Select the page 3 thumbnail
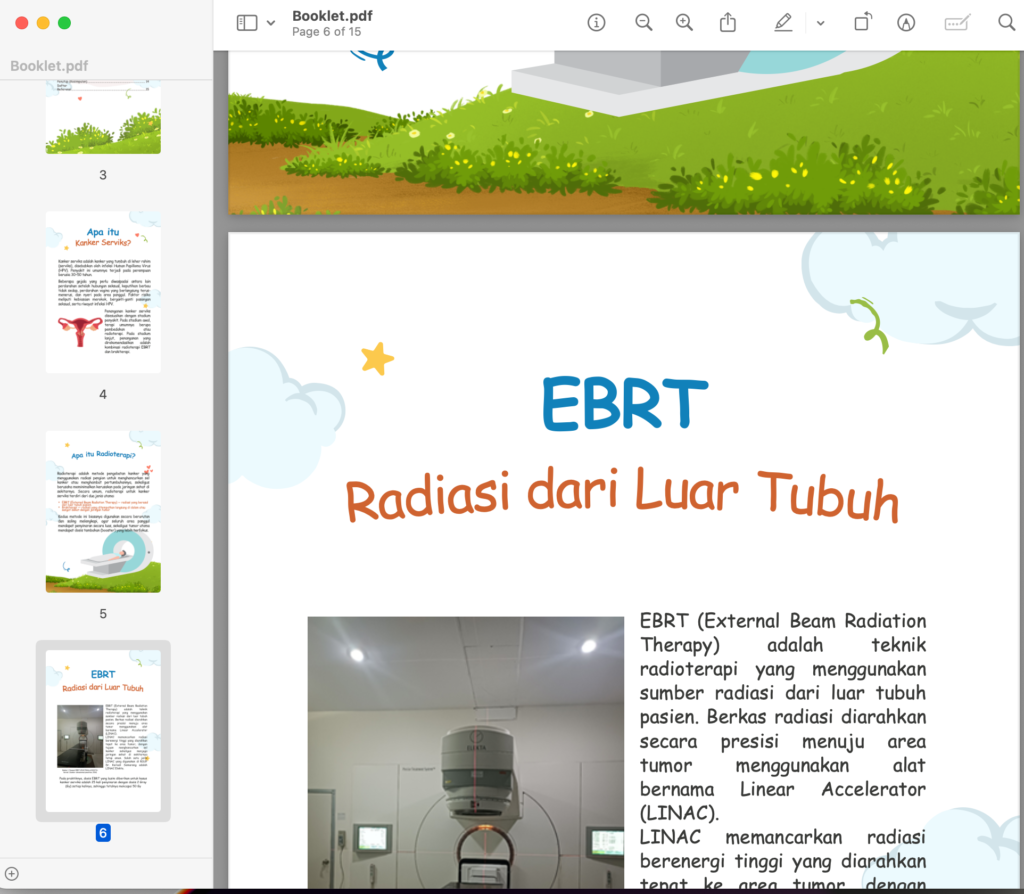The height and width of the screenshot is (894, 1024). [103, 117]
